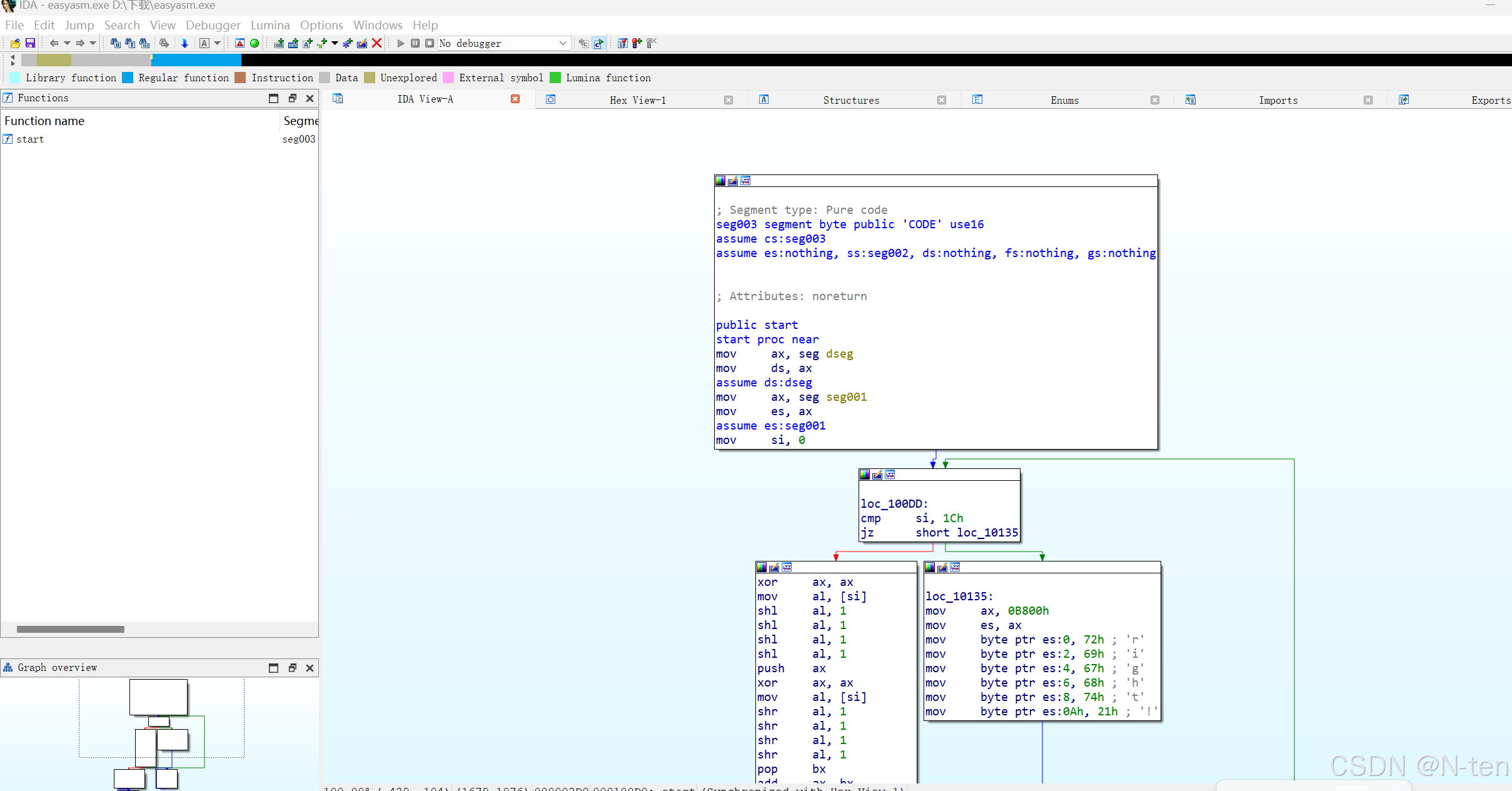Open the Debugger menu
1512x791 pixels.
tap(213, 25)
